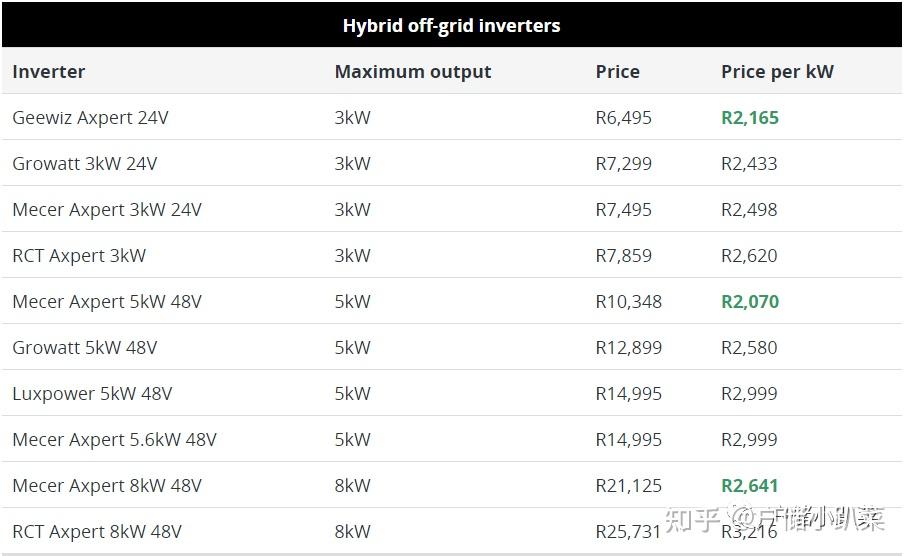Click the Mecer Axpert 5kW 48V name
The height and width of the screenshot is (556, 908).
click(x=107, y=301)
